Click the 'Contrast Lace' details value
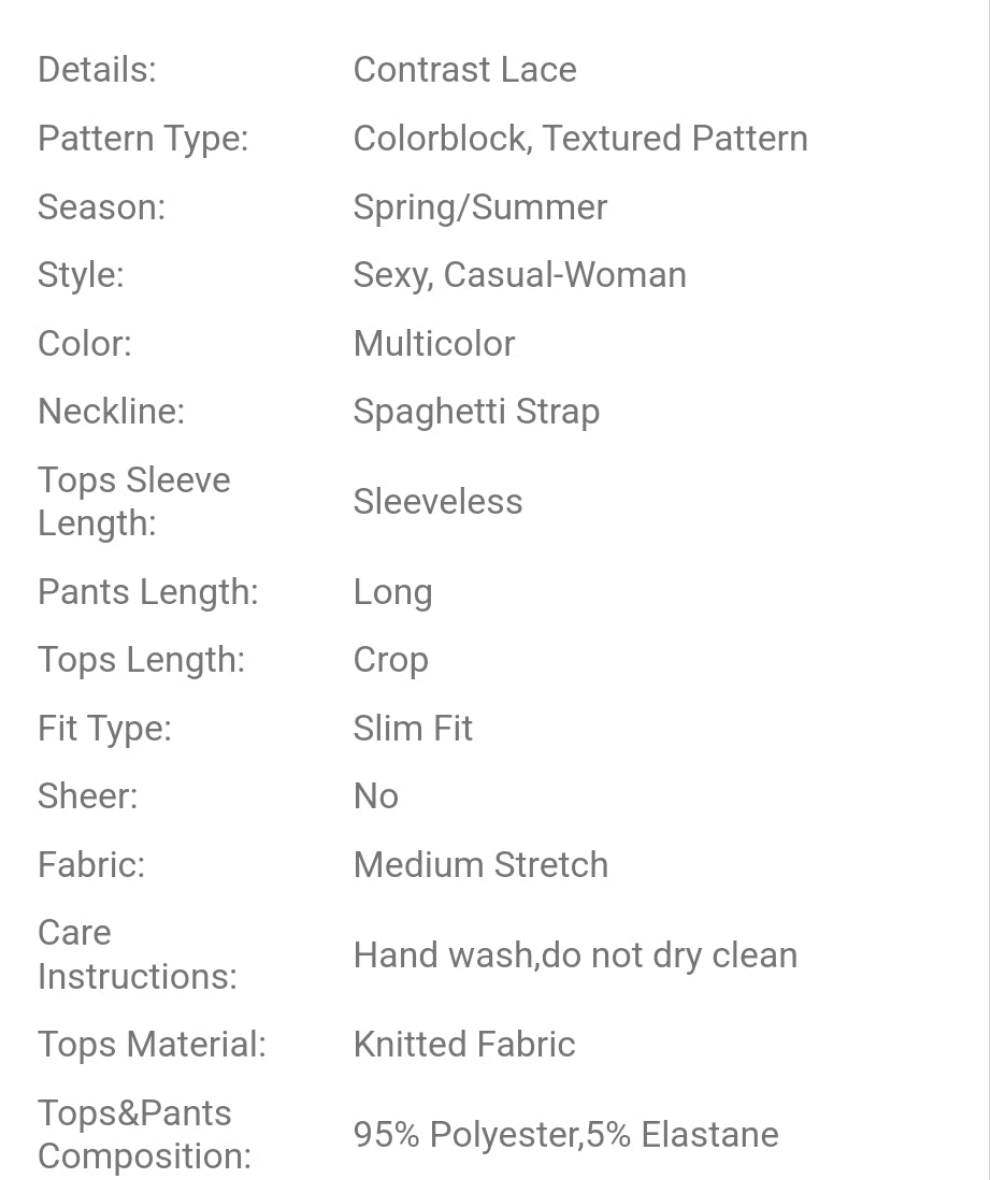 click(x=464, y=70)
